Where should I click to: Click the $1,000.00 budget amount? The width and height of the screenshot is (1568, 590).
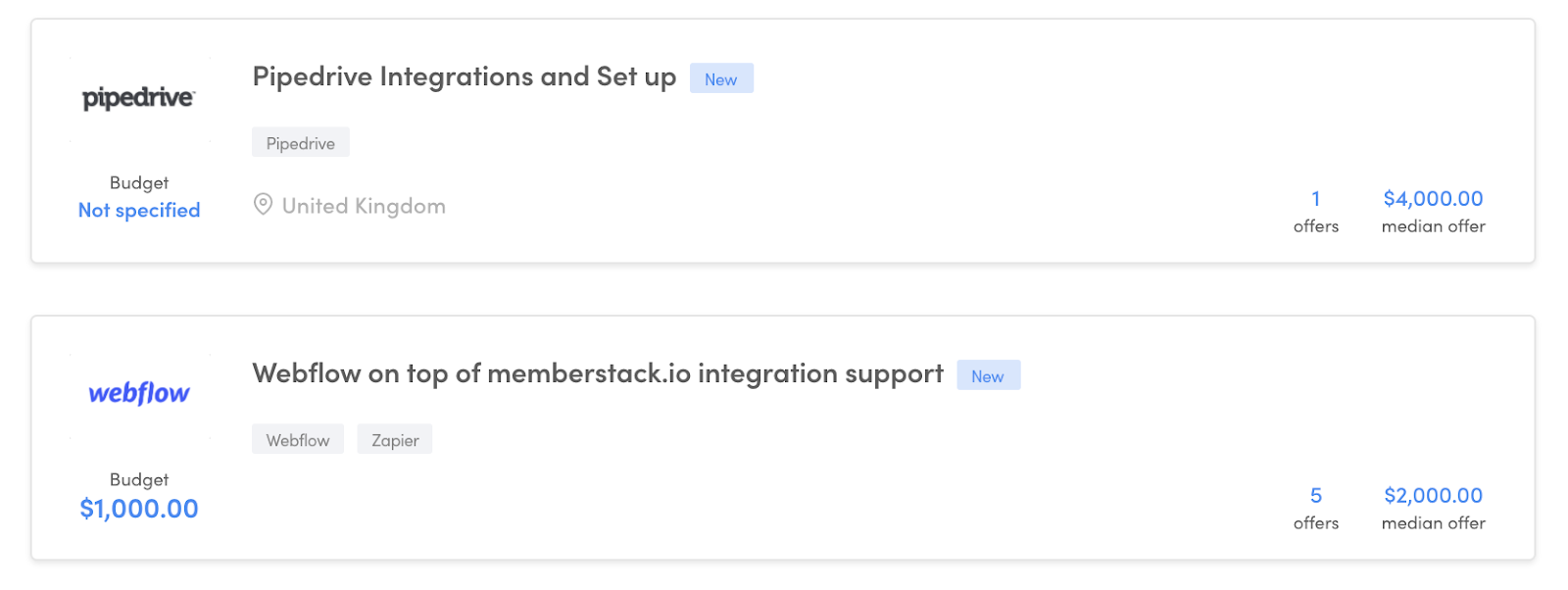[139, 509]
